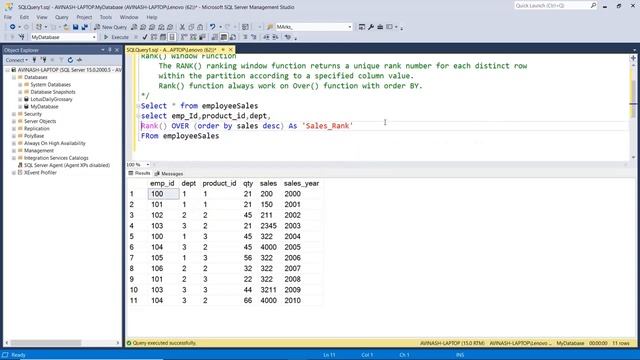
Task: Click the Save file toolbar icon
Action: (x=76, y=27)
